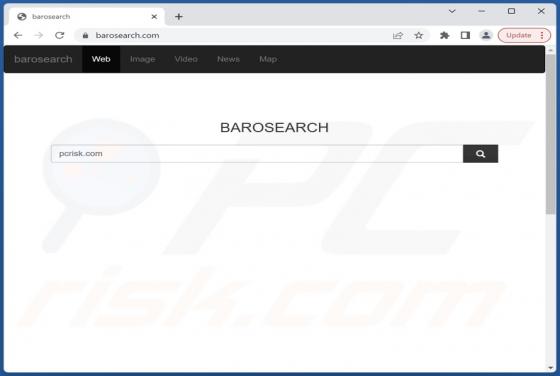
Task: Click the scrollbar up arrow
Action: coord(550,50)
